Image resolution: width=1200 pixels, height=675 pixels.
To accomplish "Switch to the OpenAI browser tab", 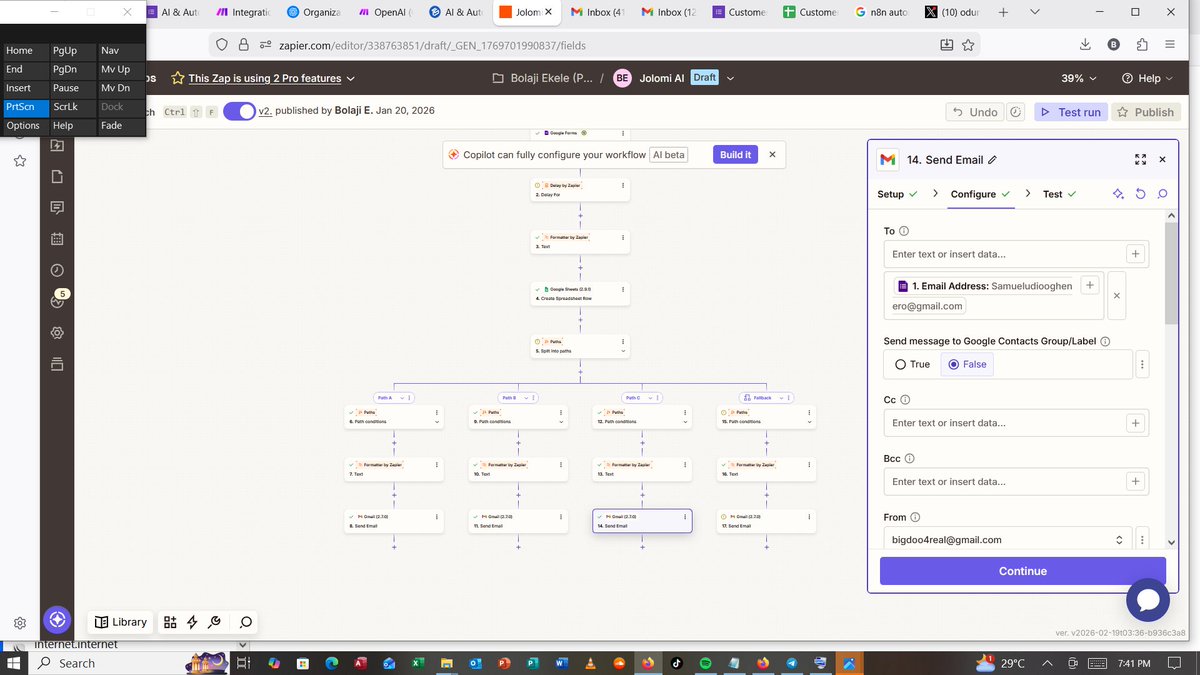I will (x=386, y=12).
